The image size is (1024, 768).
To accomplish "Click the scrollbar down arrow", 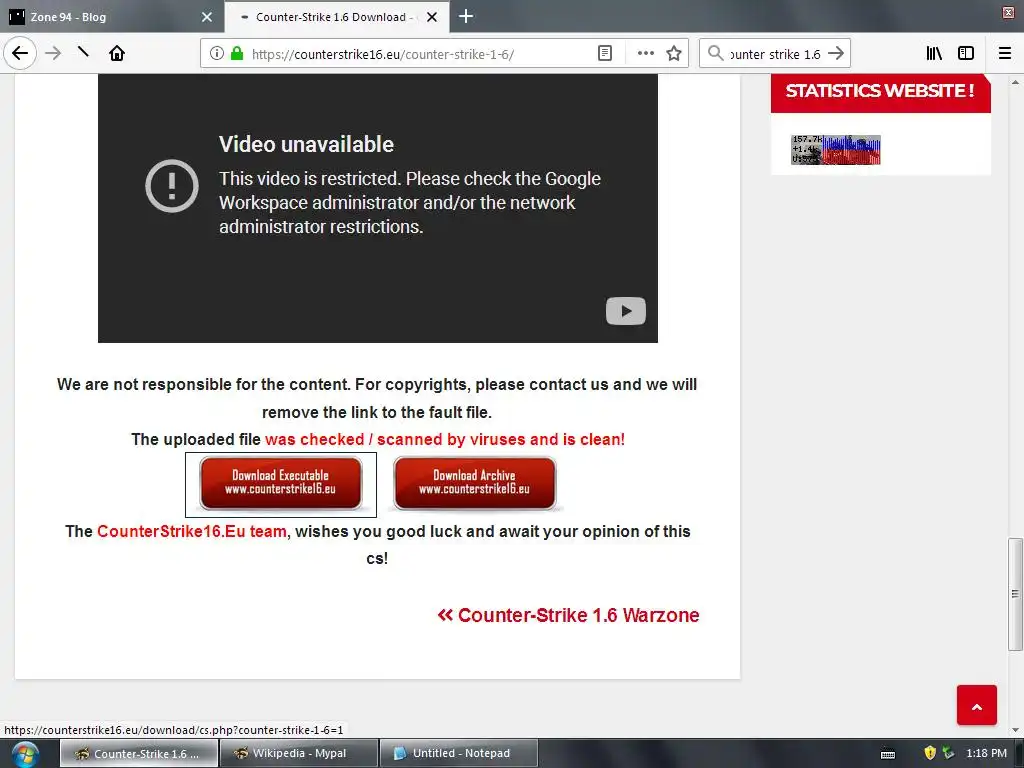I will point(1015,729).
